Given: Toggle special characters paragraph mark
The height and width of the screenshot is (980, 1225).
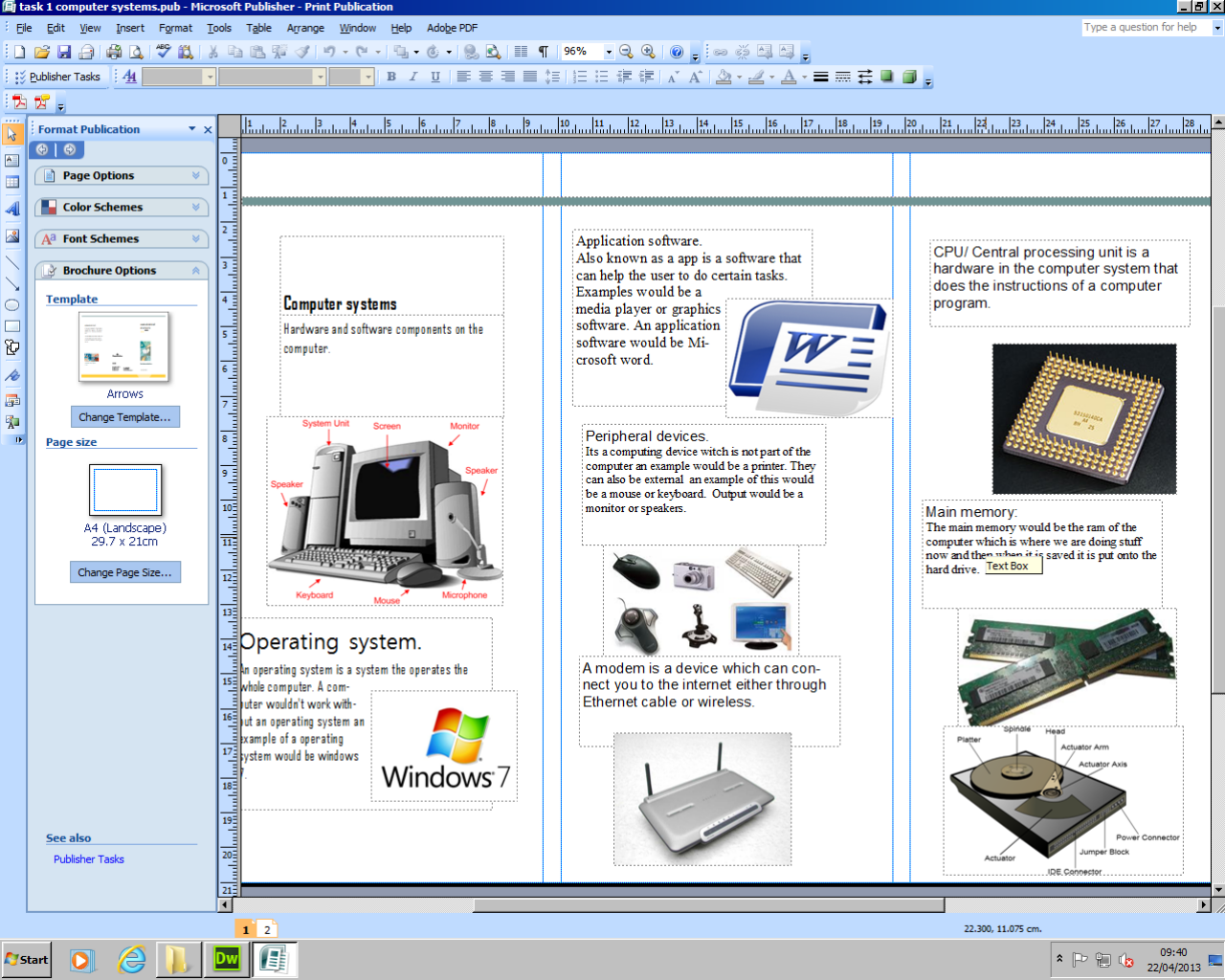Looking at the screenshot, I should 544,52.
